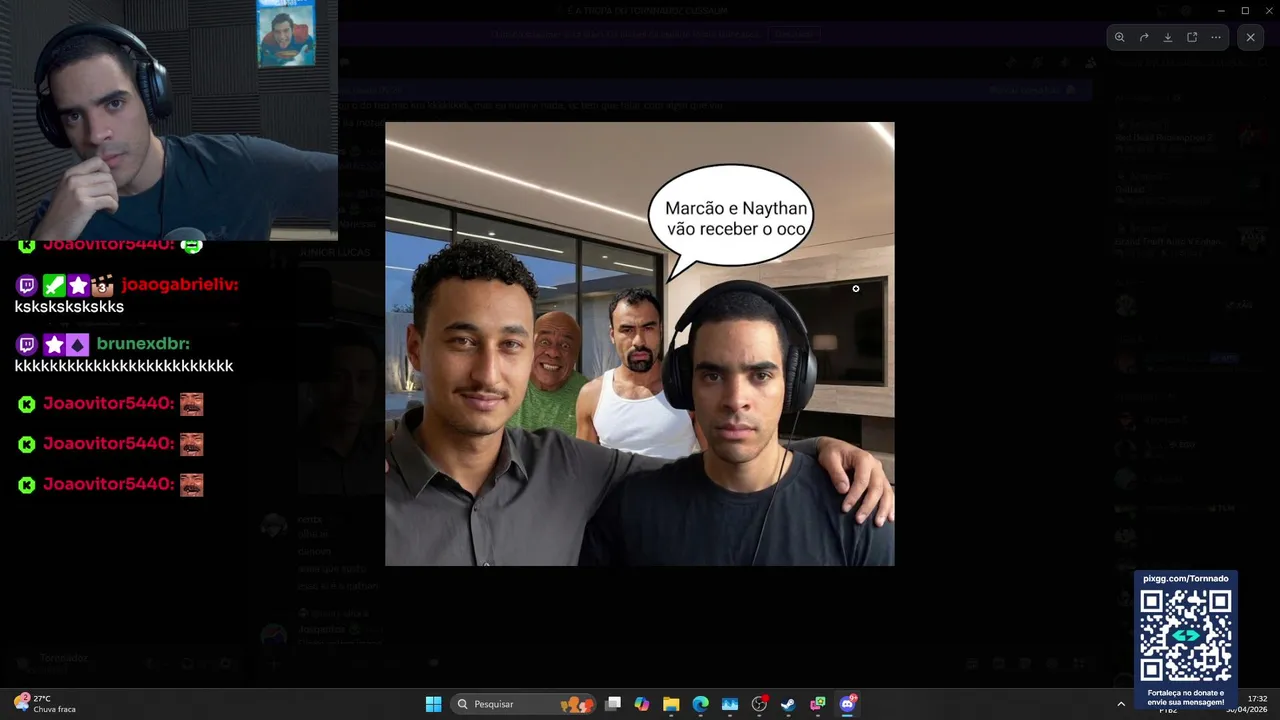Click the Pesquisar taskbar search box

point(523,704)
